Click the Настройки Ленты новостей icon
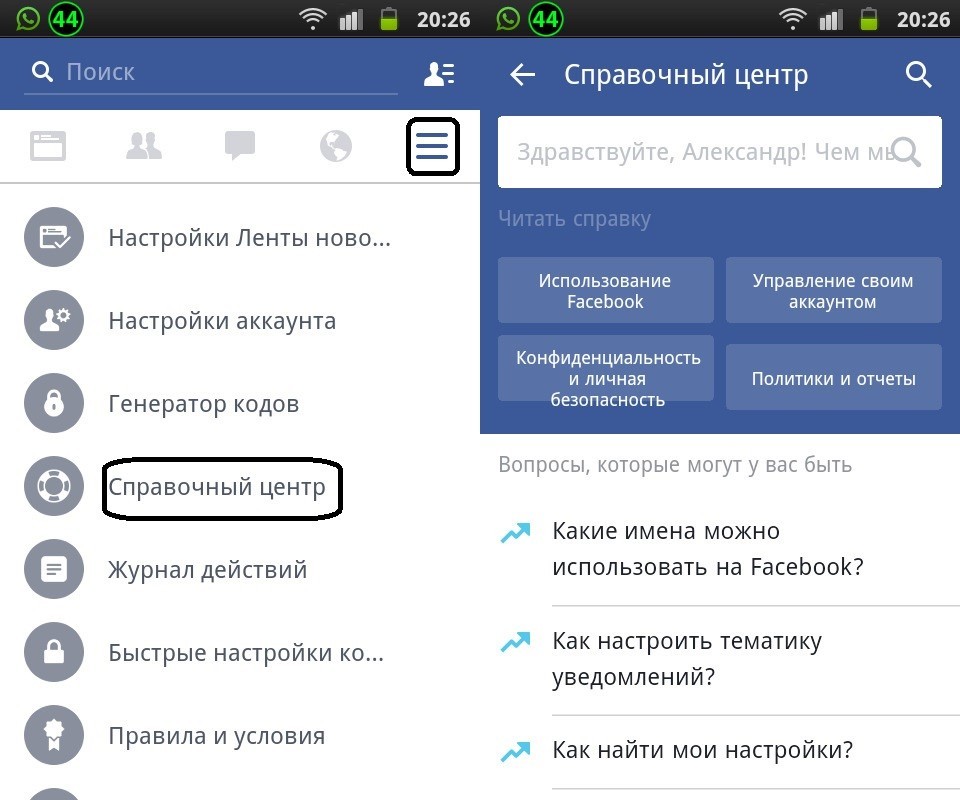This screenshot has height=800, width=960. pyautogui.click(x=54, y=237)
